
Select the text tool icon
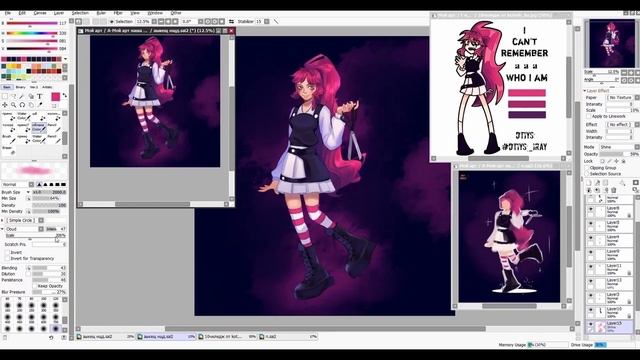40,96
